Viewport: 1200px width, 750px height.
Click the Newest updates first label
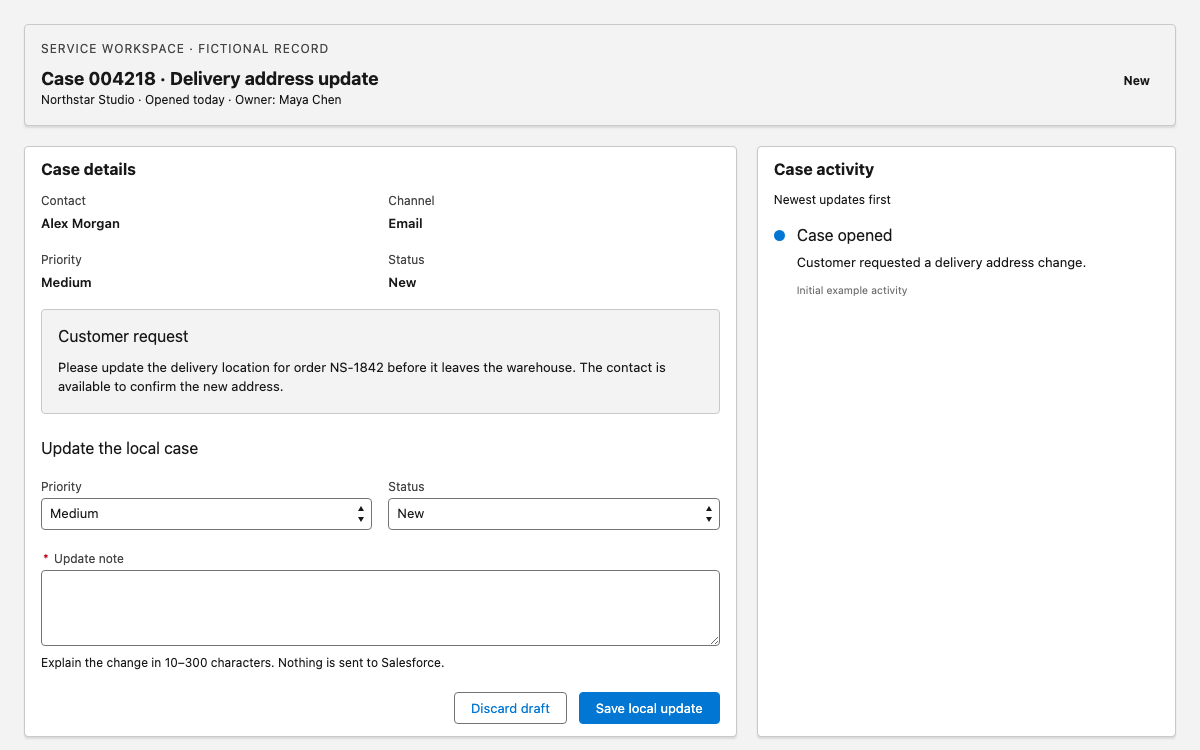tap(832, 200)
